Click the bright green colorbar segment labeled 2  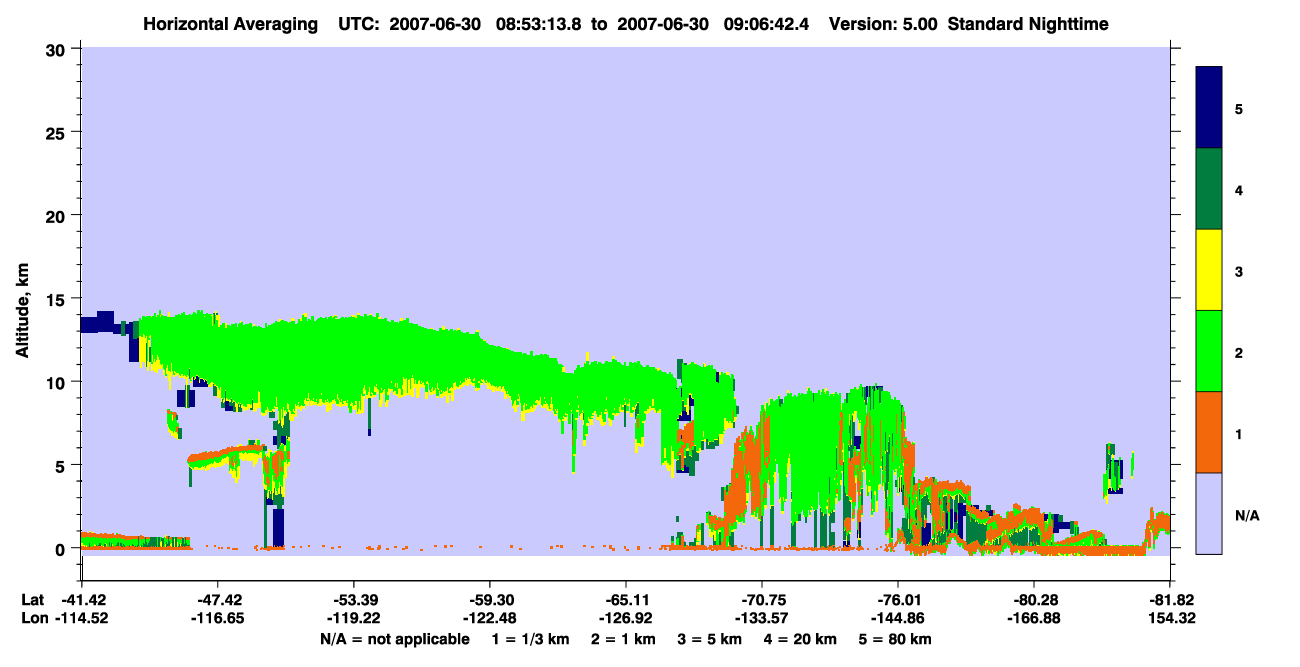[1209, 351]
